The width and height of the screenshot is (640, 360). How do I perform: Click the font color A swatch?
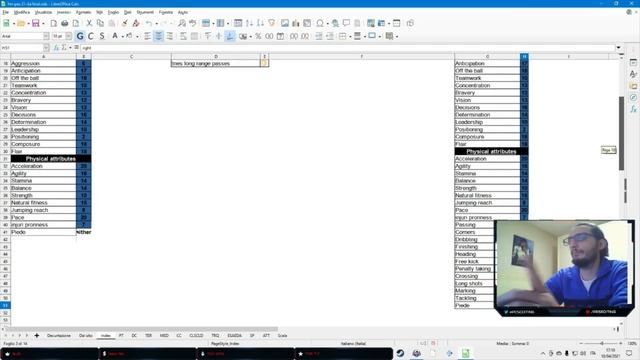coord(115,36)
